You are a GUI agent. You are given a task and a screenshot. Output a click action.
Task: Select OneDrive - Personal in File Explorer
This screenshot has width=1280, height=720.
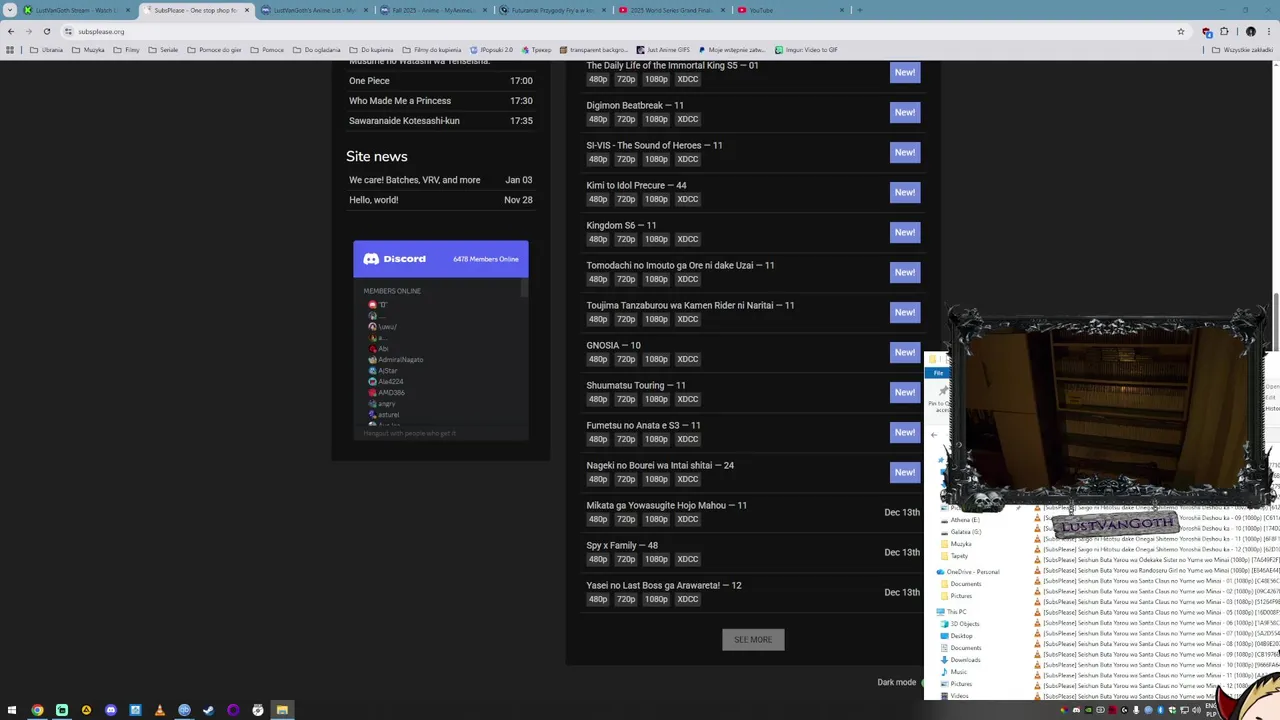(x=968, y=572)
